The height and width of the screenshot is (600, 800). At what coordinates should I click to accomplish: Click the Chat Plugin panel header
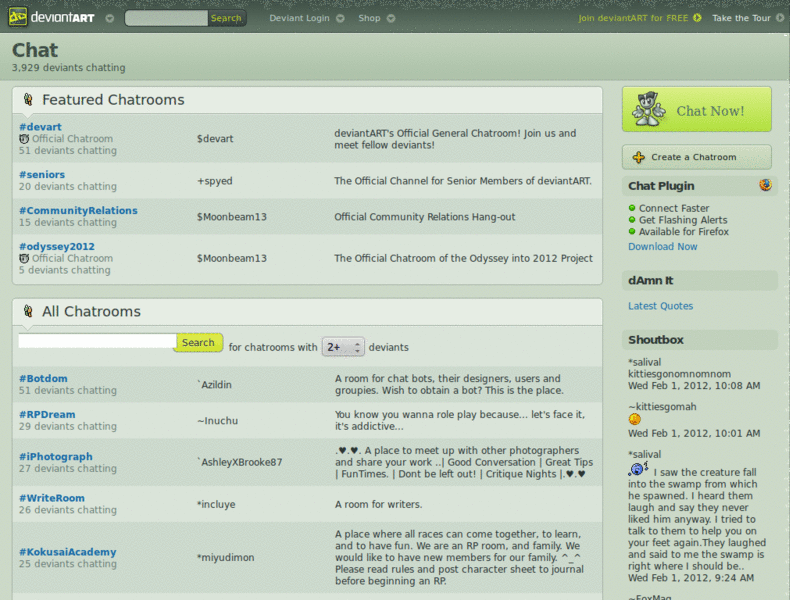point(700,186)
